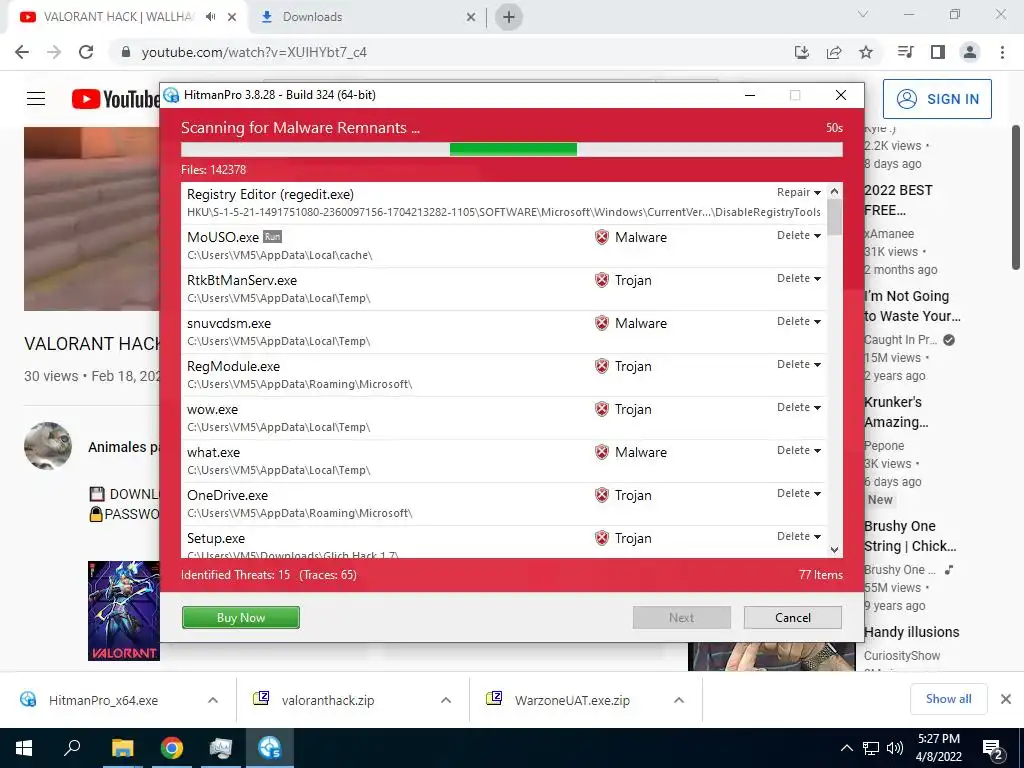1024x768 pixels.
Task: Open Delete dropdown for what.exe
Action: pos(799,451)
